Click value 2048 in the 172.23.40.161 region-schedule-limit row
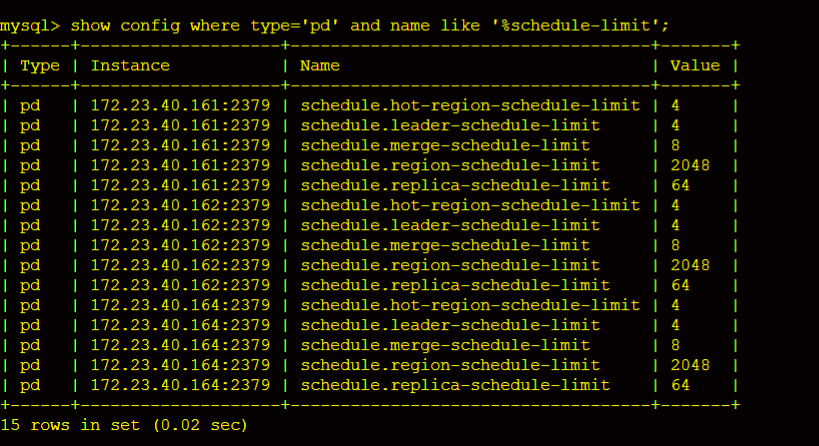Image resolution: width=819 pixels, height=446 pixels. click(690, 165)
